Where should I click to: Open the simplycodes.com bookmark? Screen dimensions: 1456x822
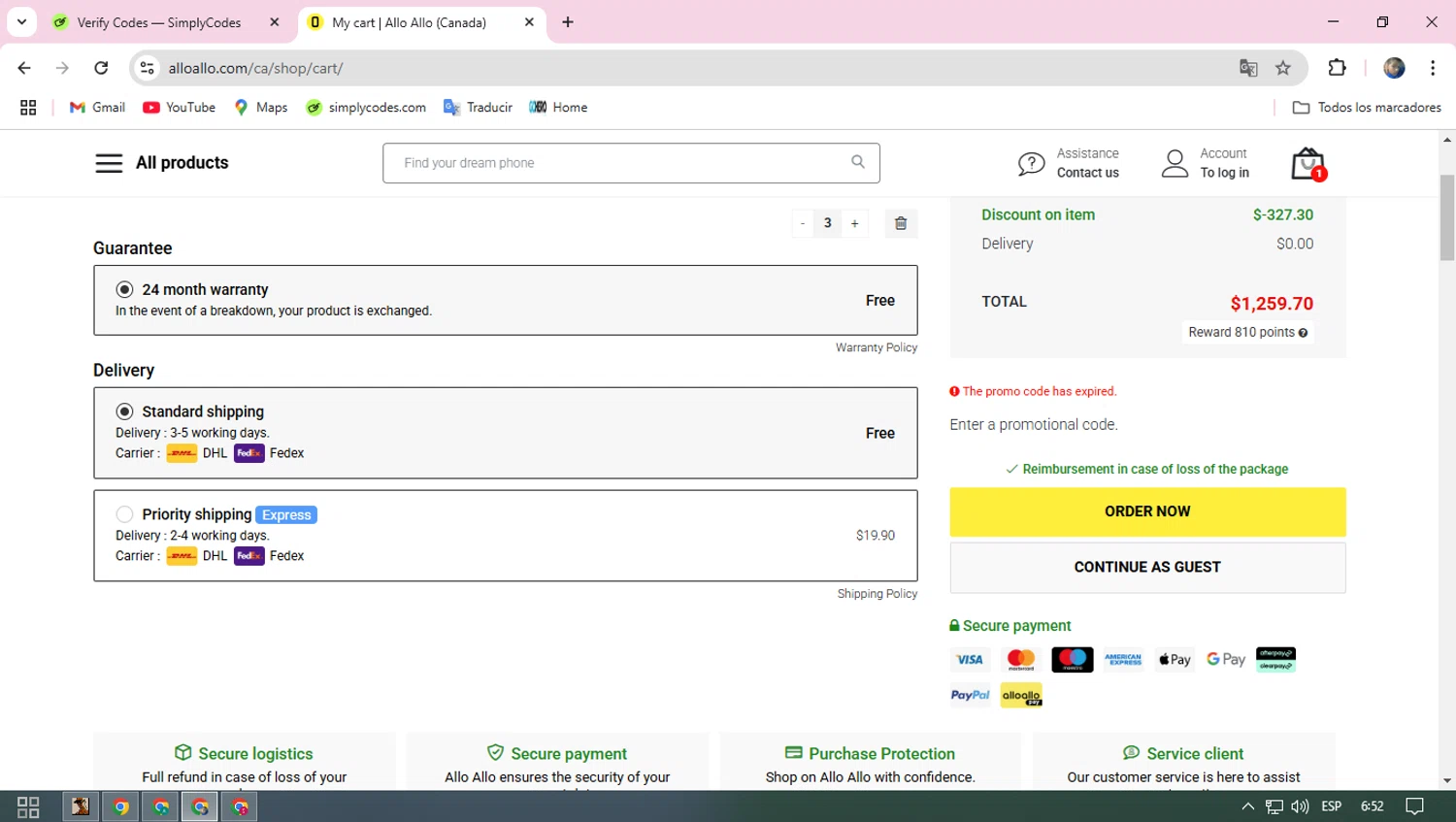pyautogui.click(x=366, y=108)
